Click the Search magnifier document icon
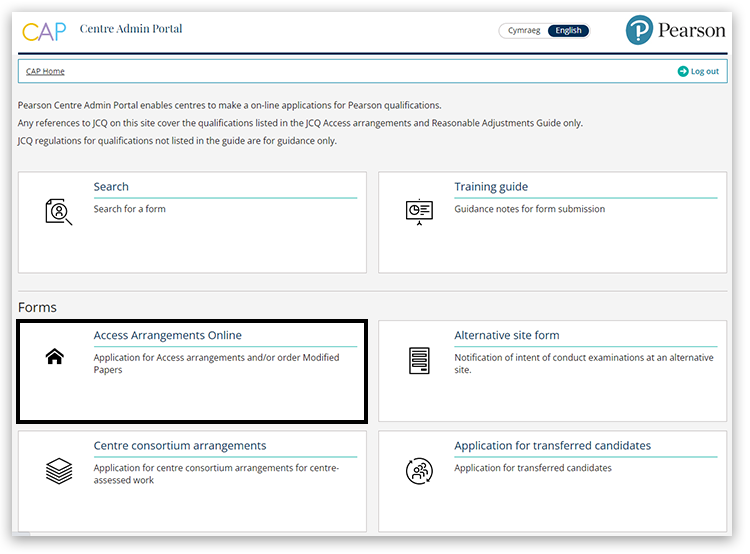The height and width of the screenshot is (554, 750). pyautogui.click(x=59, y=211)
